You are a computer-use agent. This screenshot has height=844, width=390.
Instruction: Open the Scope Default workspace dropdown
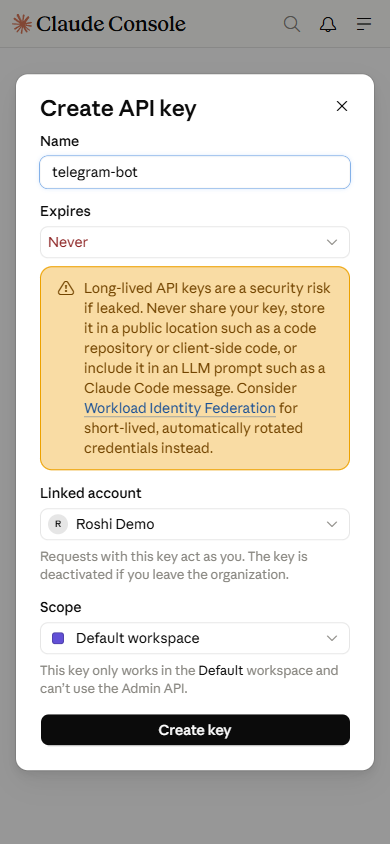[x=195, y=638]
